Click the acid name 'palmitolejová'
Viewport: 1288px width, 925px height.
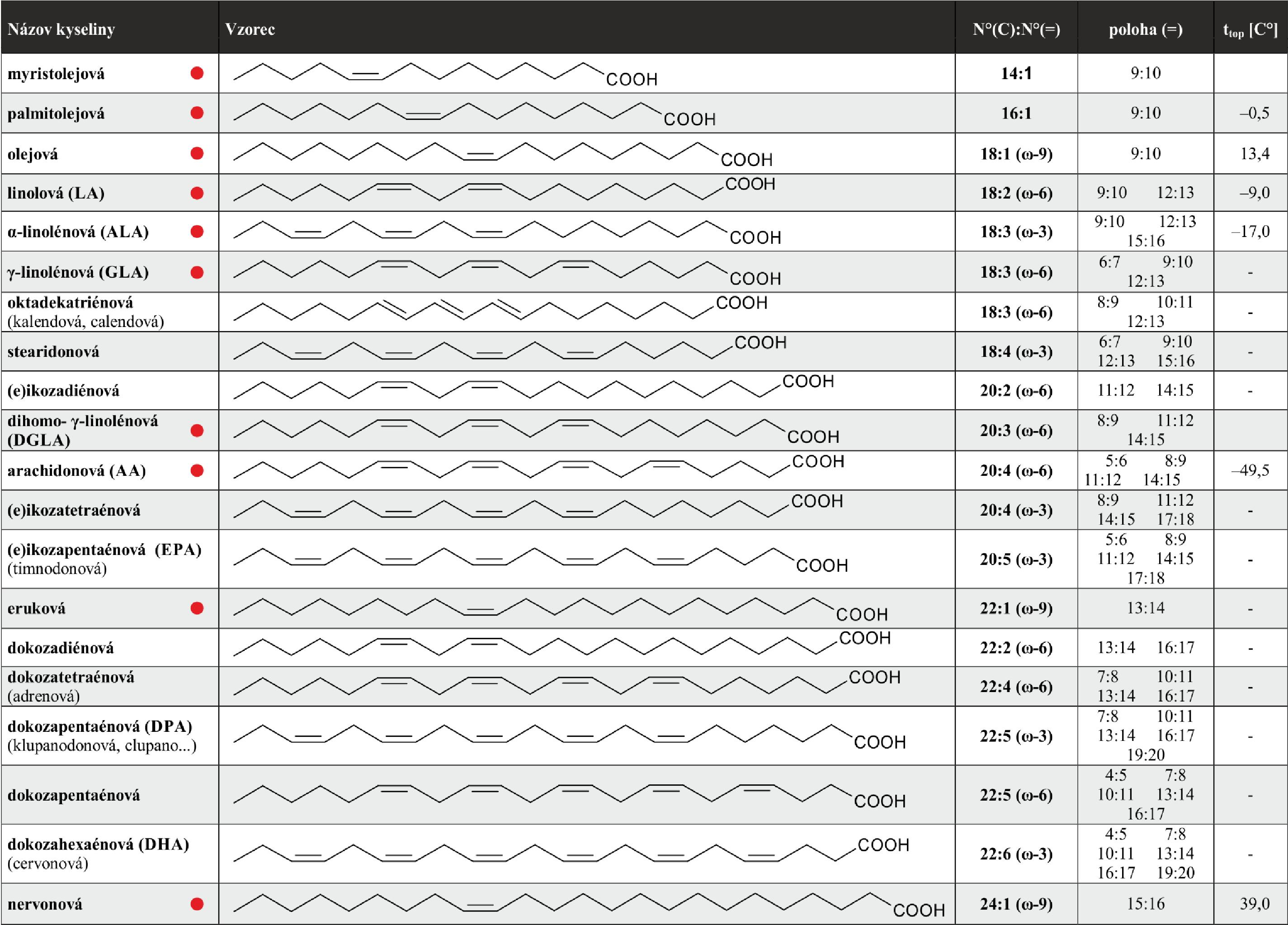[56, 114]
